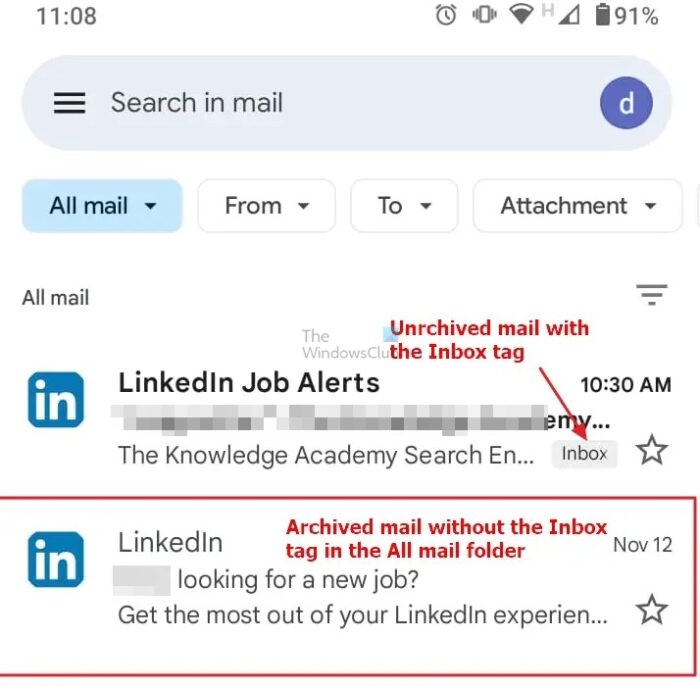Tap the archived LinkedIn email sender logo
700x686 pixels.
coord(55,559)
